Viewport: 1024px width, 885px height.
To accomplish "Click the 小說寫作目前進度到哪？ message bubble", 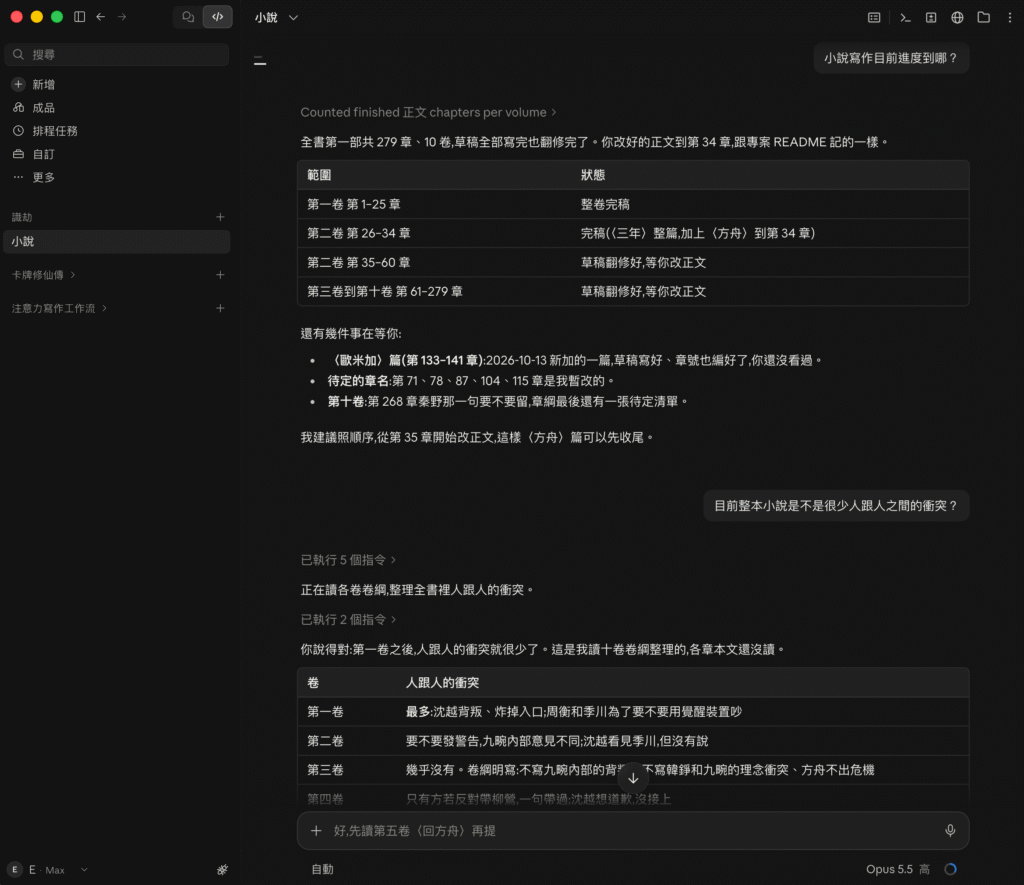I will 891,58.
